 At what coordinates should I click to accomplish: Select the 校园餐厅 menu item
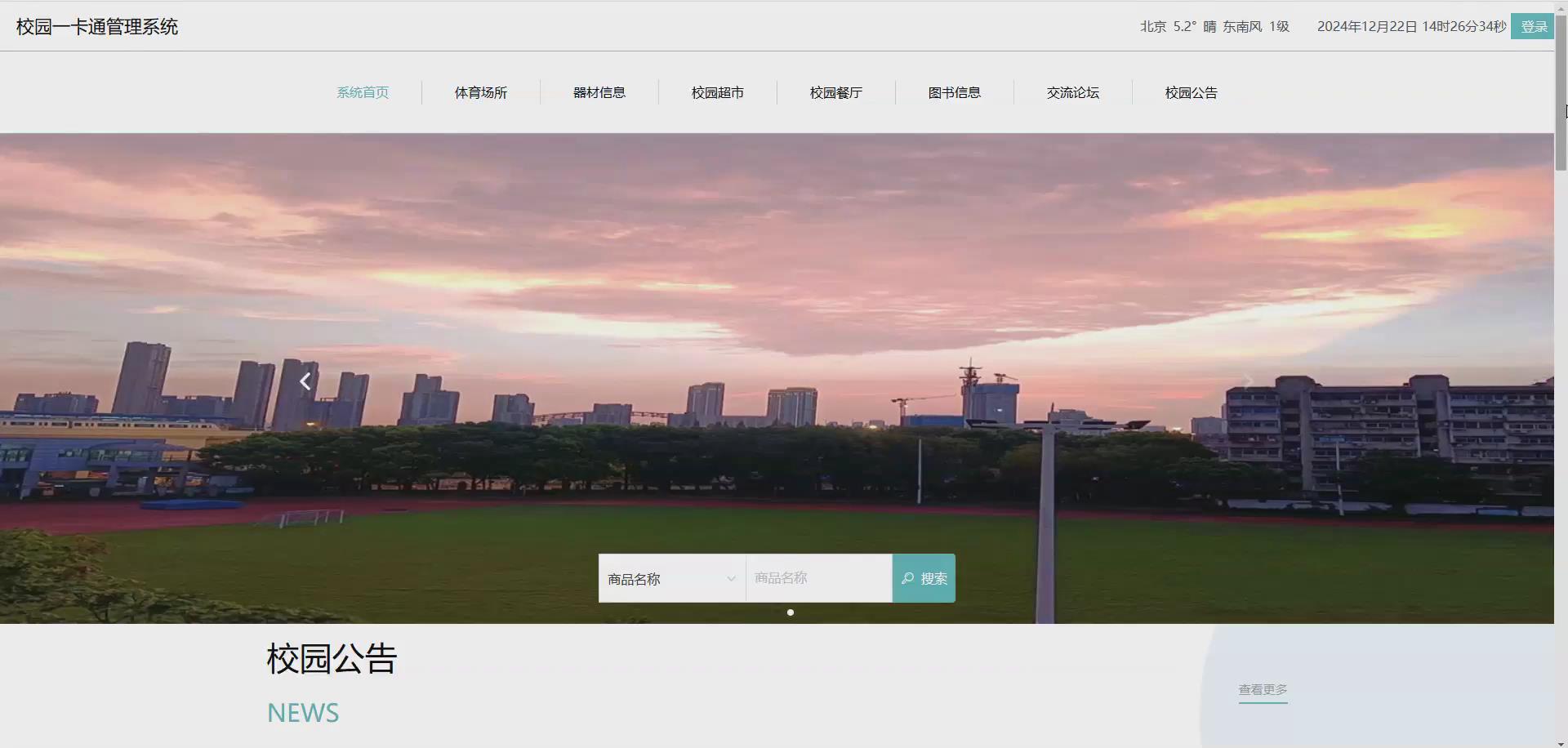coord(836,92)
